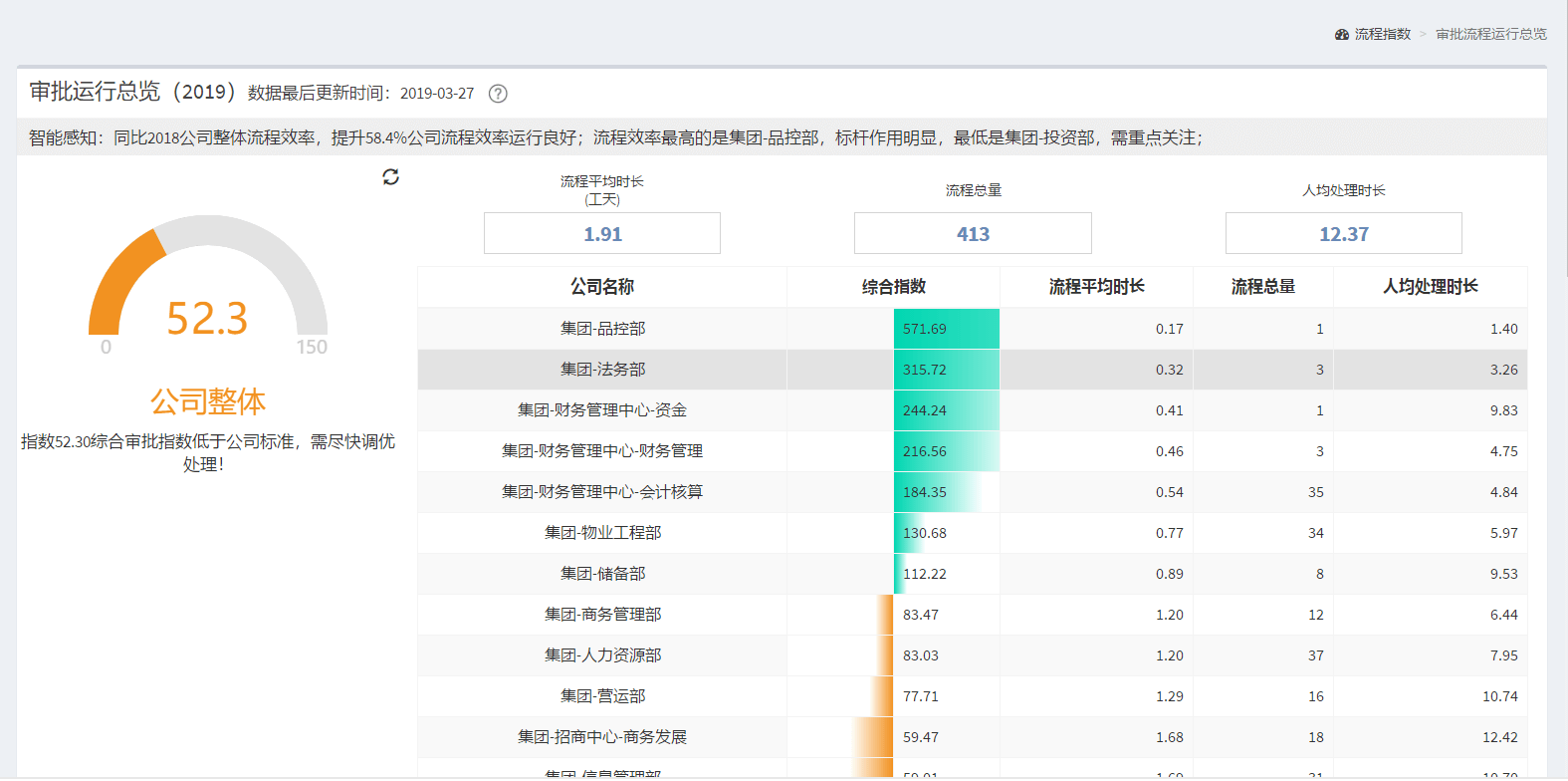The image size is (1568, 781).
Task: Click the 人均处理时长 column header
Action: click(1430, 287)
